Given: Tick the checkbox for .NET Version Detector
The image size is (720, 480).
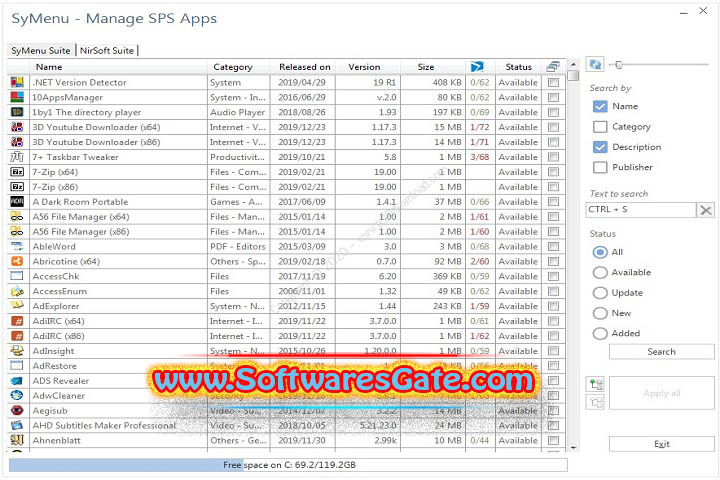Looking at the screenshot, I should click(x=553, y=82).
